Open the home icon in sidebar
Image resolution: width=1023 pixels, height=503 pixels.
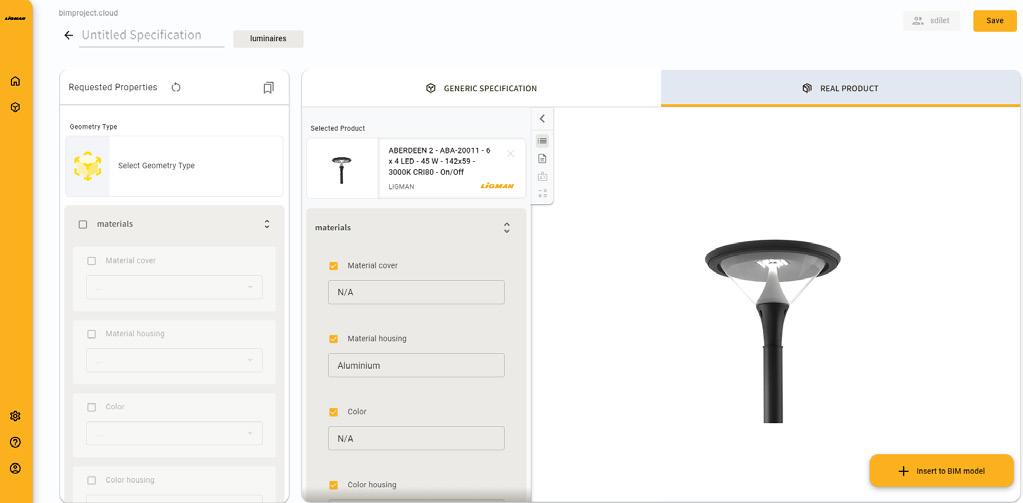[15, 81]
